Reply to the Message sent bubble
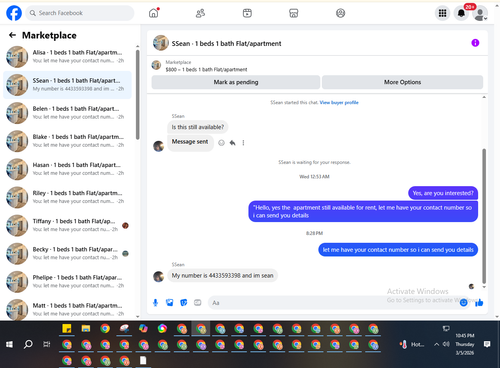The width and height of the screenshot is (500, 368). coord(232,143)
